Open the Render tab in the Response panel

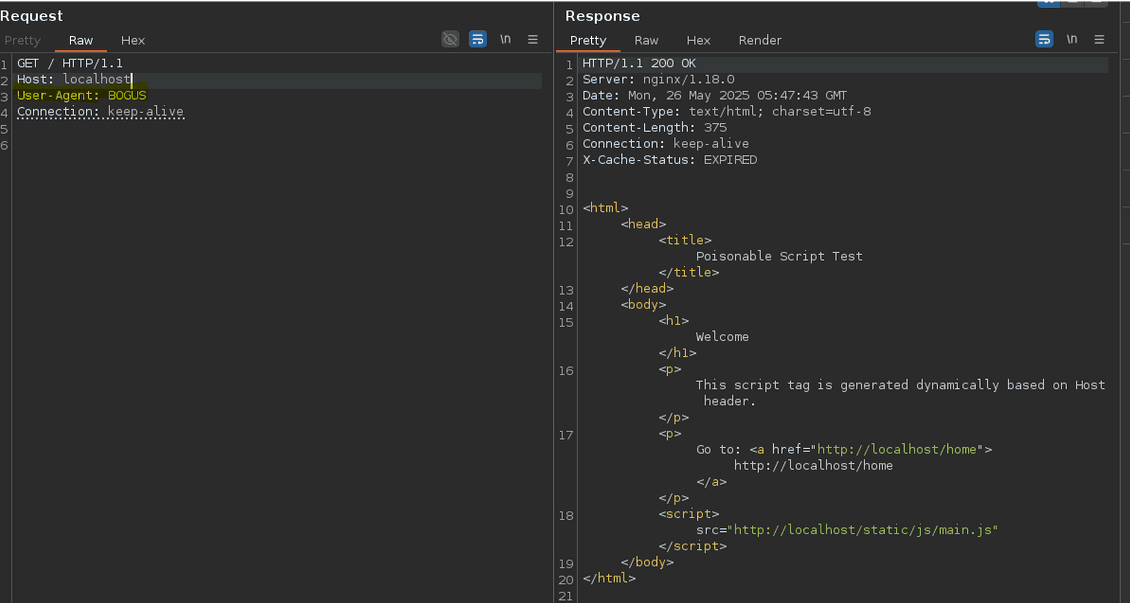(x=760, y=40)
